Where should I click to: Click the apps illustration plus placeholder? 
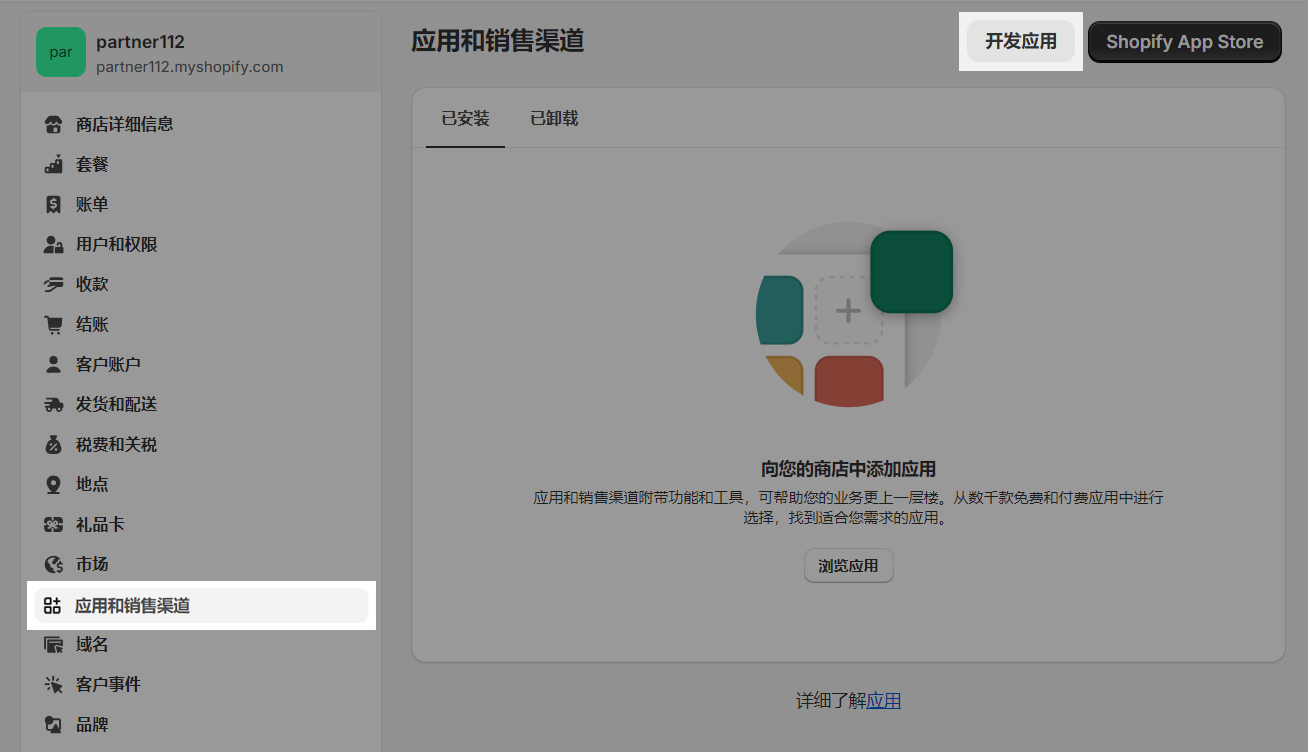pyautogui.click(x=849, y=311)
